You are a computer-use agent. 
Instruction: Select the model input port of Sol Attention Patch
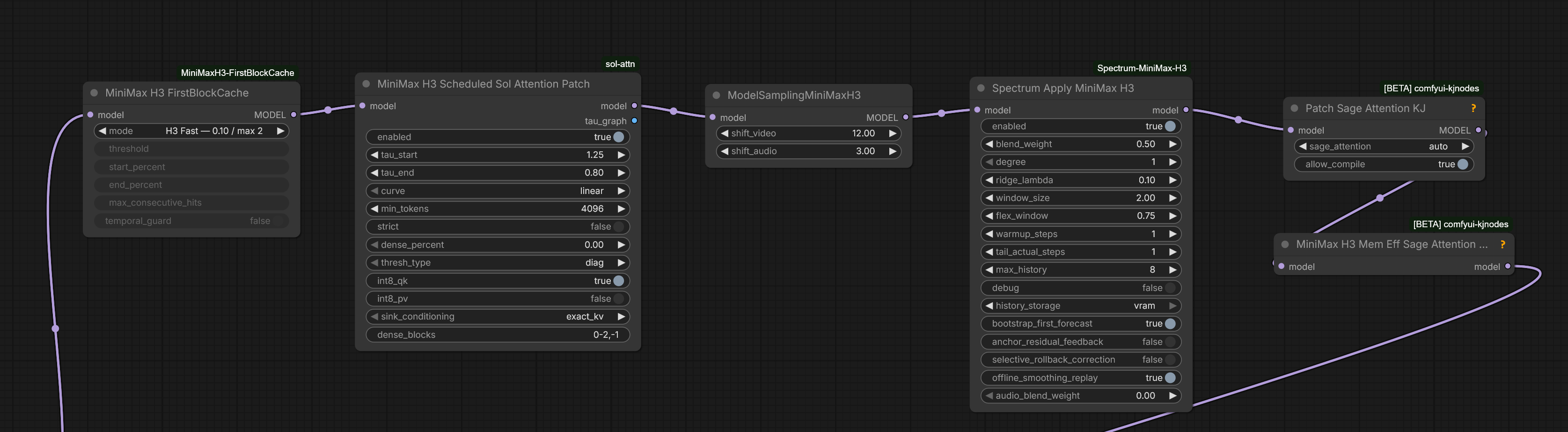[363, 106]
